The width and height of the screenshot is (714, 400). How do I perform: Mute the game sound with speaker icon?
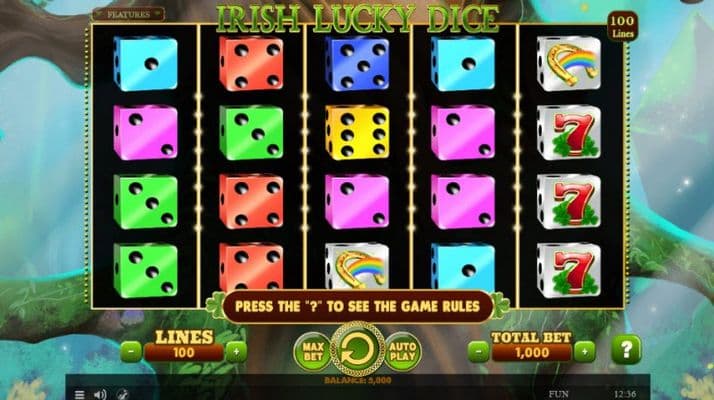pos(100,395)
